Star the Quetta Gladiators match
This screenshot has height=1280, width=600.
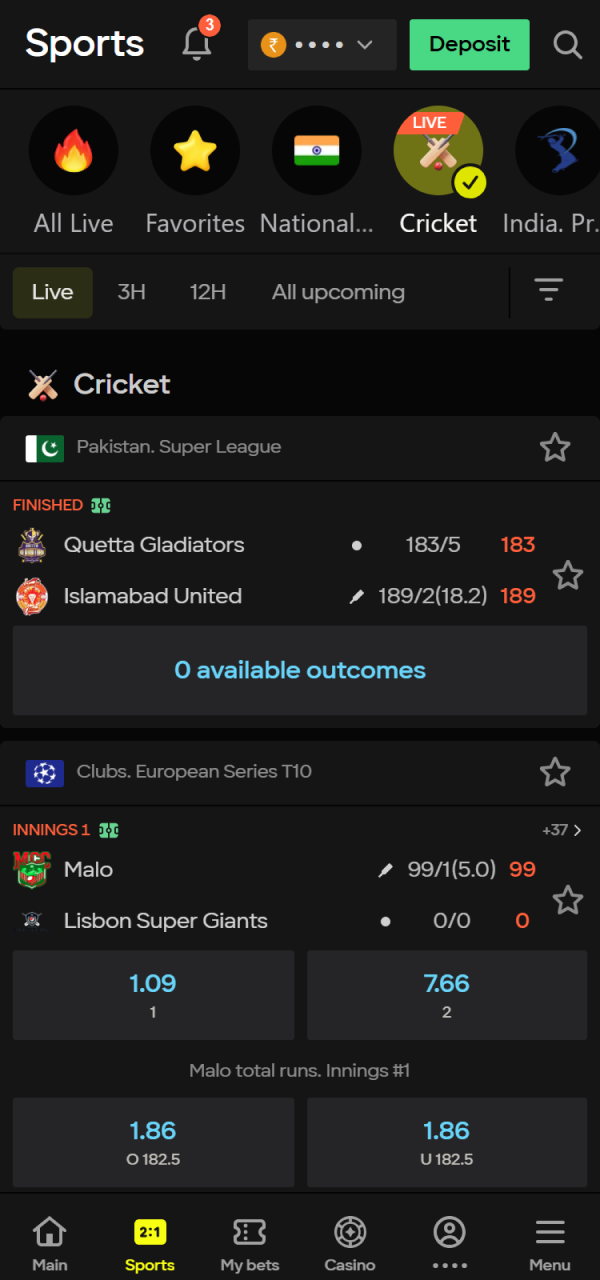567,575
